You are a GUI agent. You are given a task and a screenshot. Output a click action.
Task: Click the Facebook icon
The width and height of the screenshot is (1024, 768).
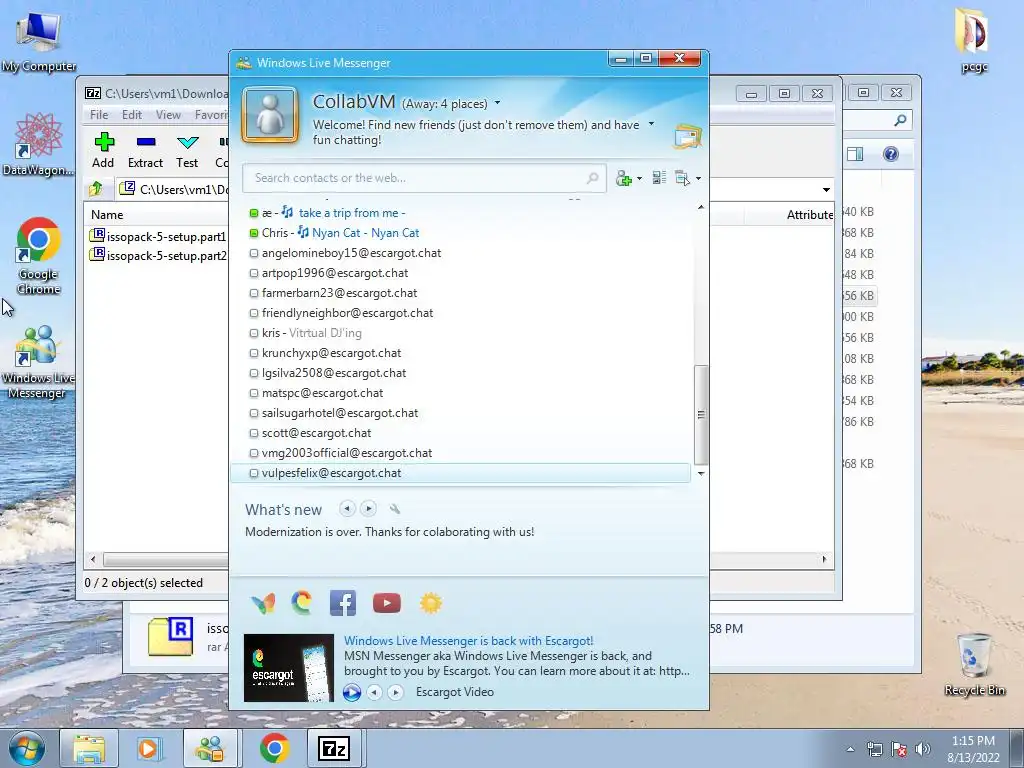tap(343, 603)
